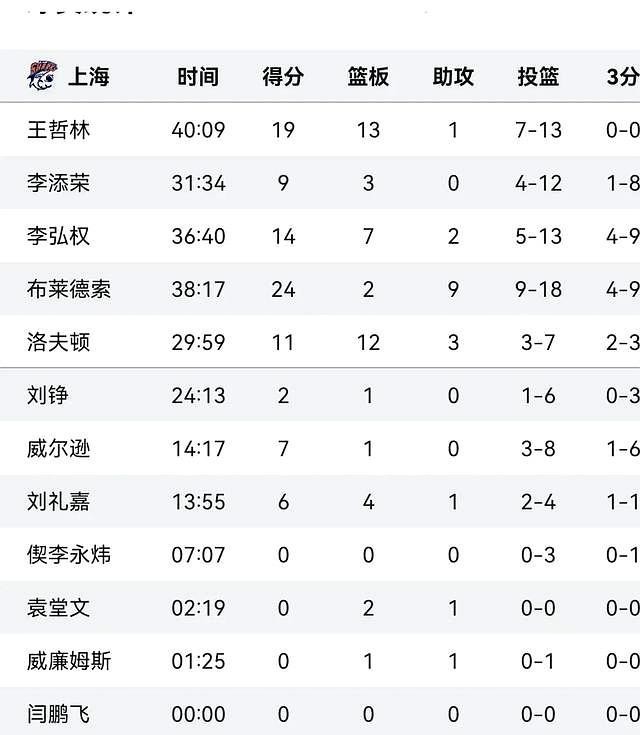Select the 上海 team name header
This screenshot has height=735, width=640.
tap(88, 77)
